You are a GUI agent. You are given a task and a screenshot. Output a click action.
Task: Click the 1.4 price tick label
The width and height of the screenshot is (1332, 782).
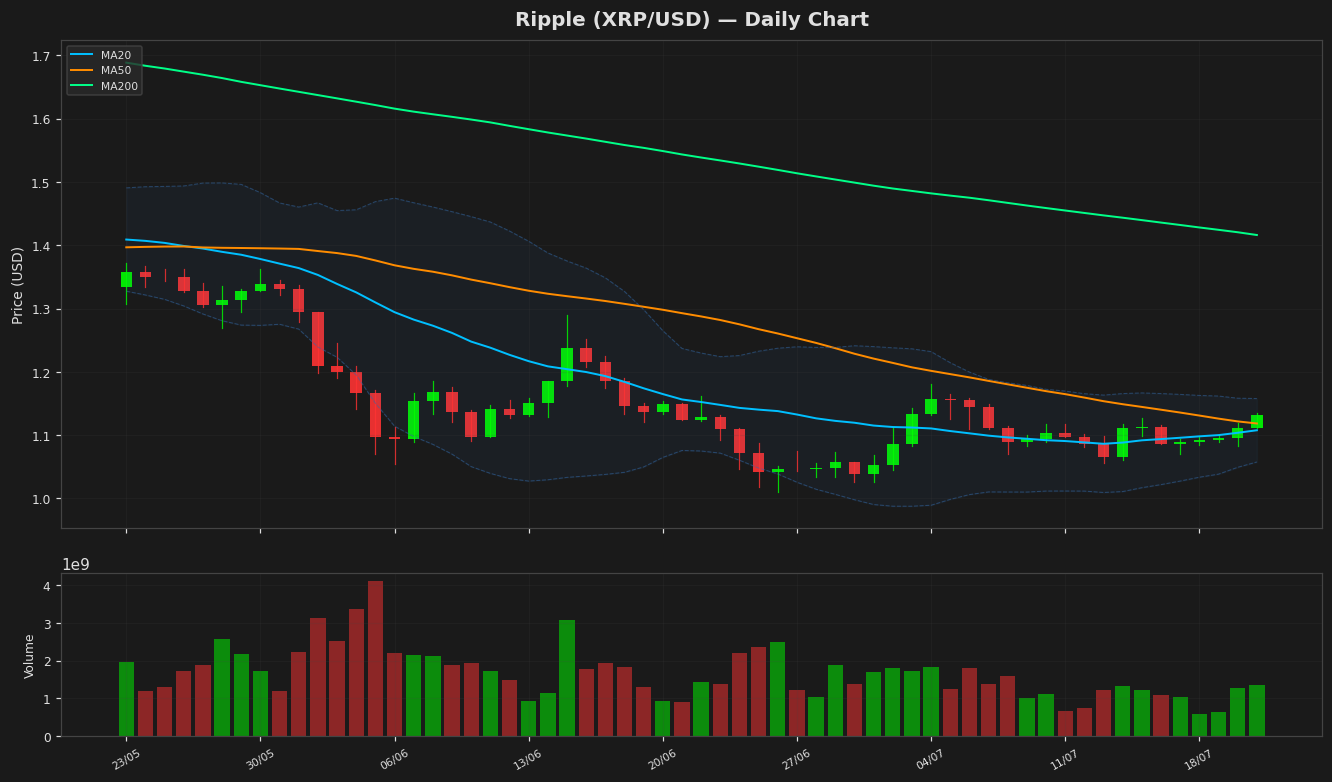(41, 247)
